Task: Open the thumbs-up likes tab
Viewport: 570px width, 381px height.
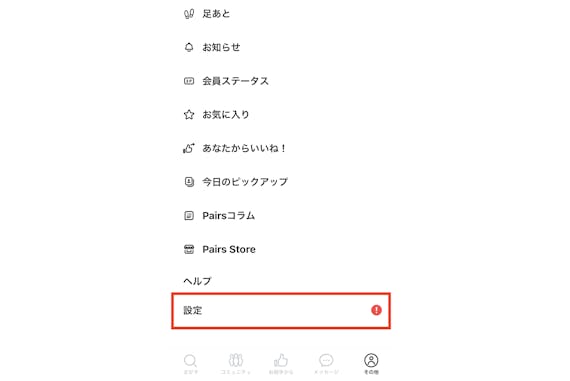Action: point(281,364)
